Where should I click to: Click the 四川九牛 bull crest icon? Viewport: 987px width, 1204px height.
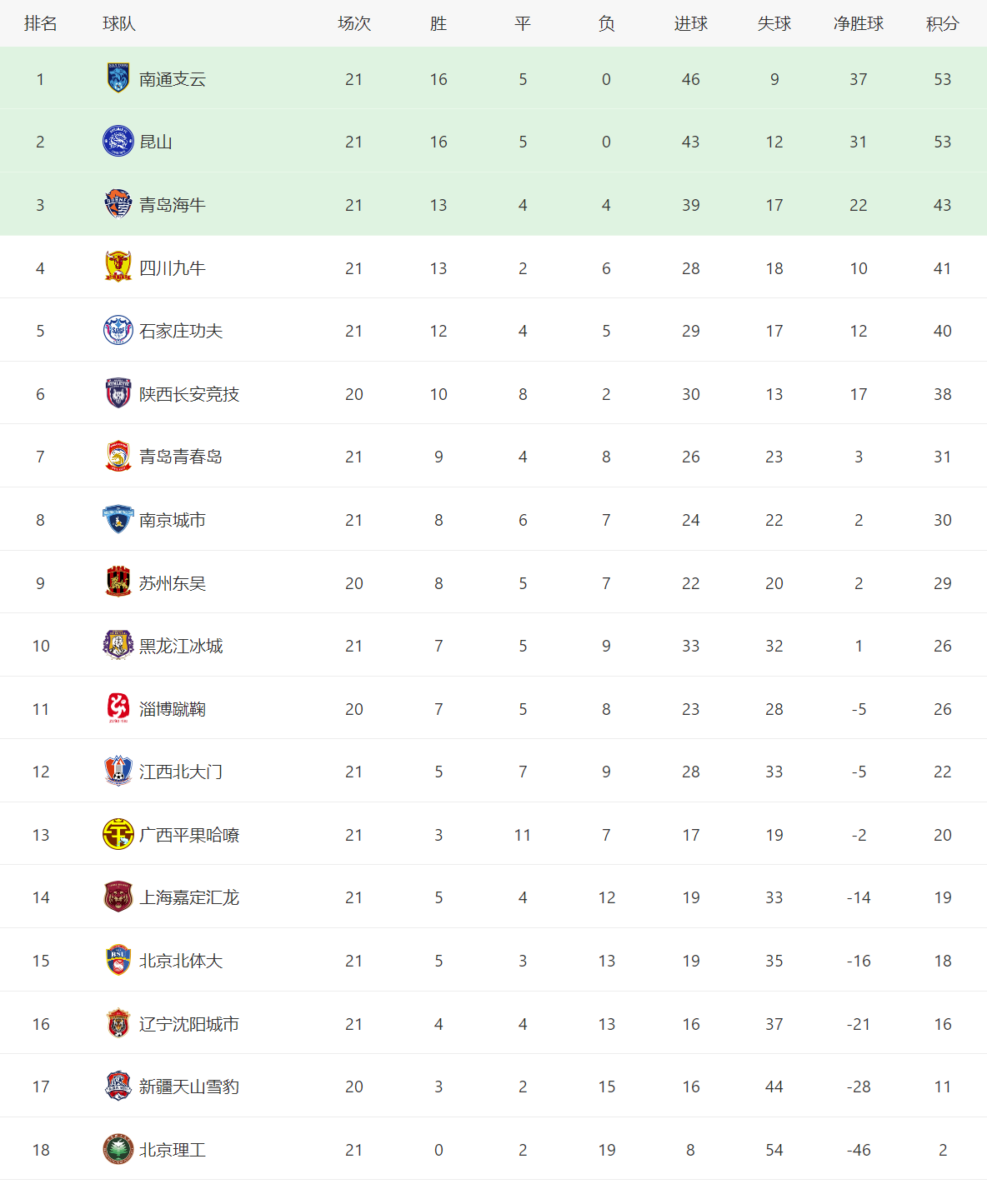tap(118, 267)
